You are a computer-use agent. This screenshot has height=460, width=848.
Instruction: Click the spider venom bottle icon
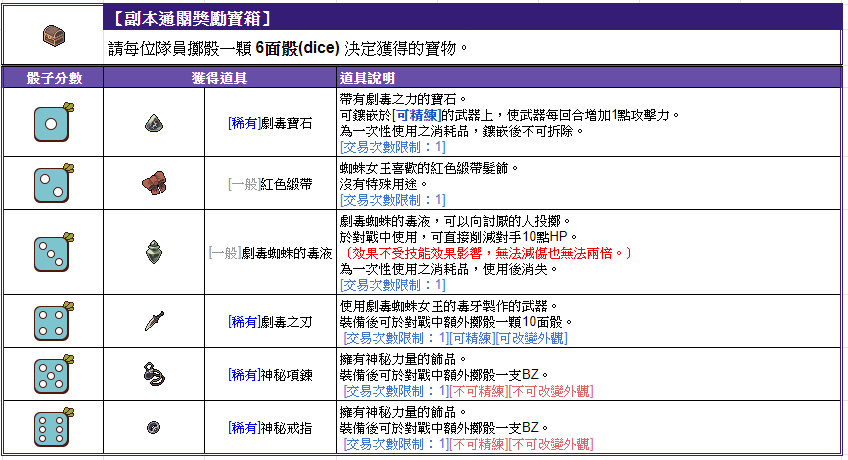(154, 252)
